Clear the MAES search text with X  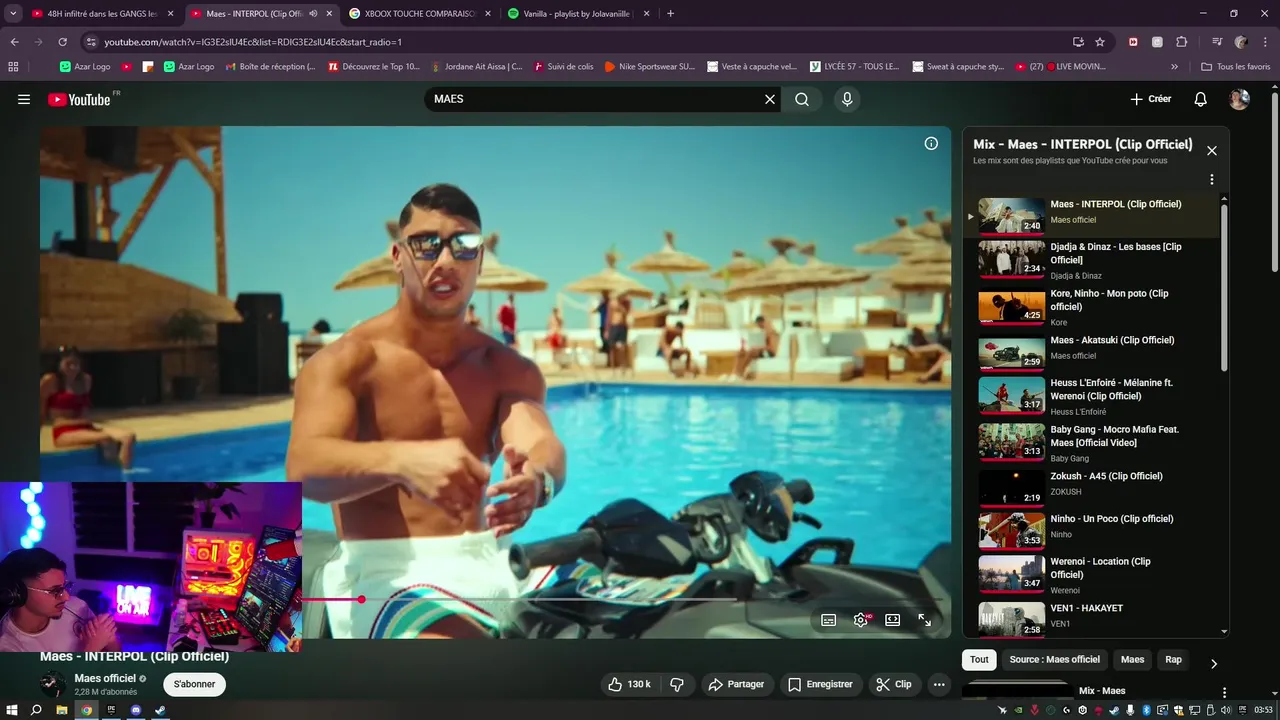[770, 99]
